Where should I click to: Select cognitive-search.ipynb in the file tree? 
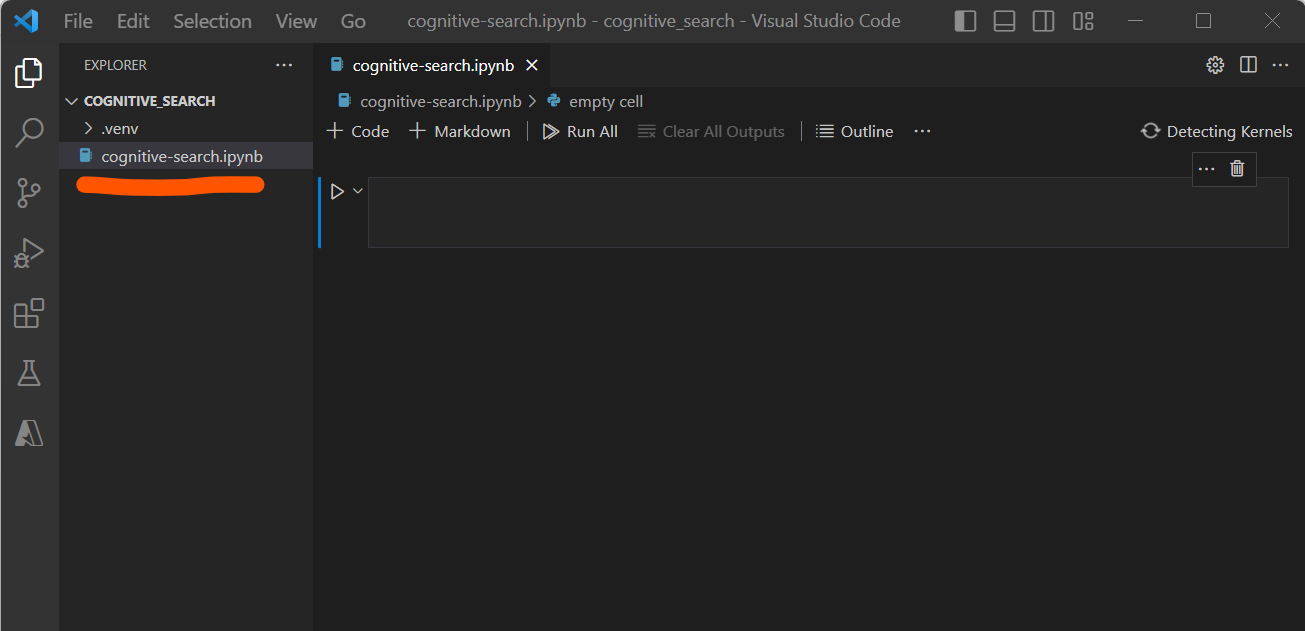[x=186, y=156]
